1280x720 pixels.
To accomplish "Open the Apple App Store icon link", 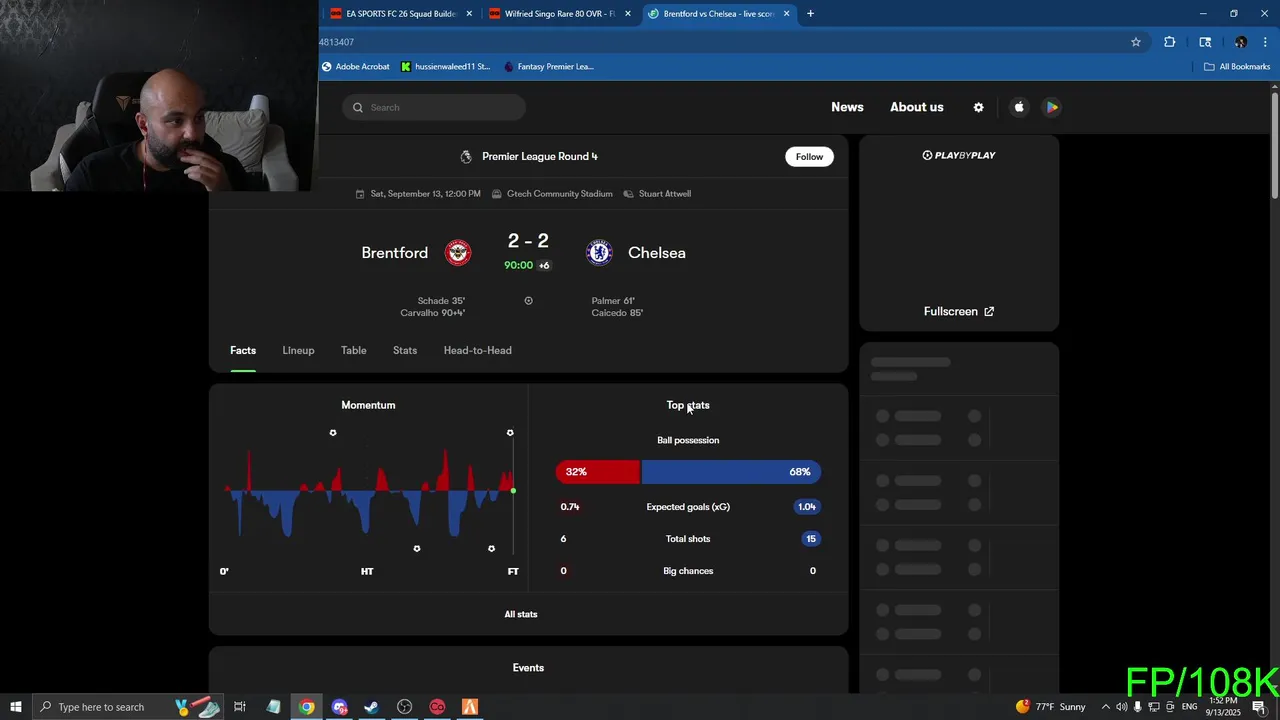I will pos(1019,107).
